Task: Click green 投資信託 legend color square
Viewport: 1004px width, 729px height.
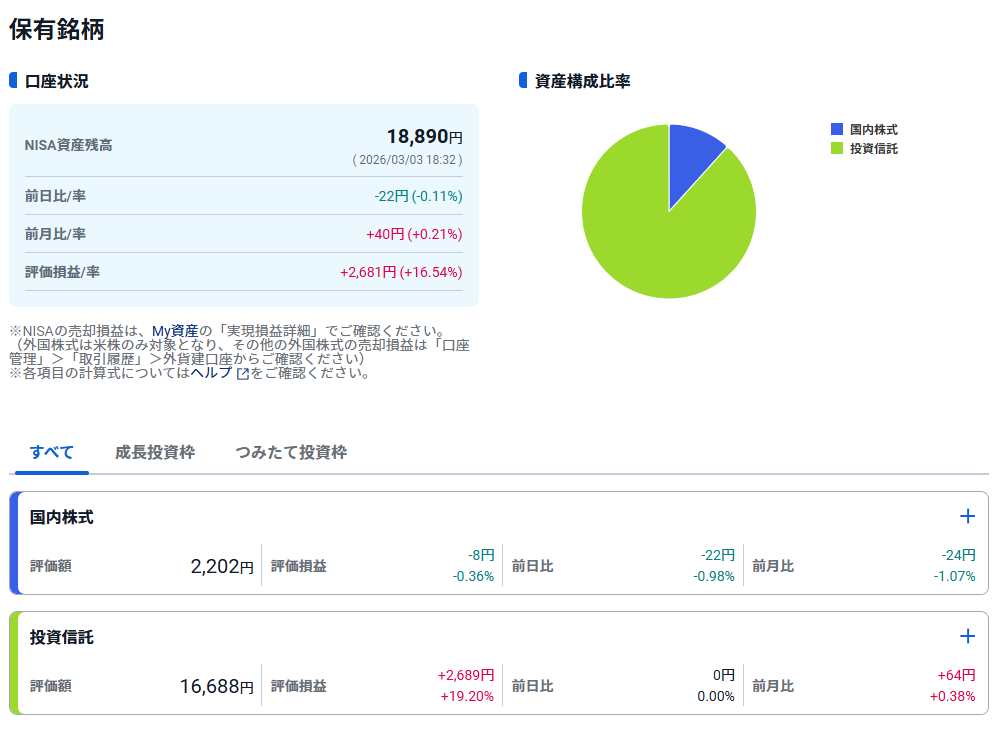Action: coord(837,148)
